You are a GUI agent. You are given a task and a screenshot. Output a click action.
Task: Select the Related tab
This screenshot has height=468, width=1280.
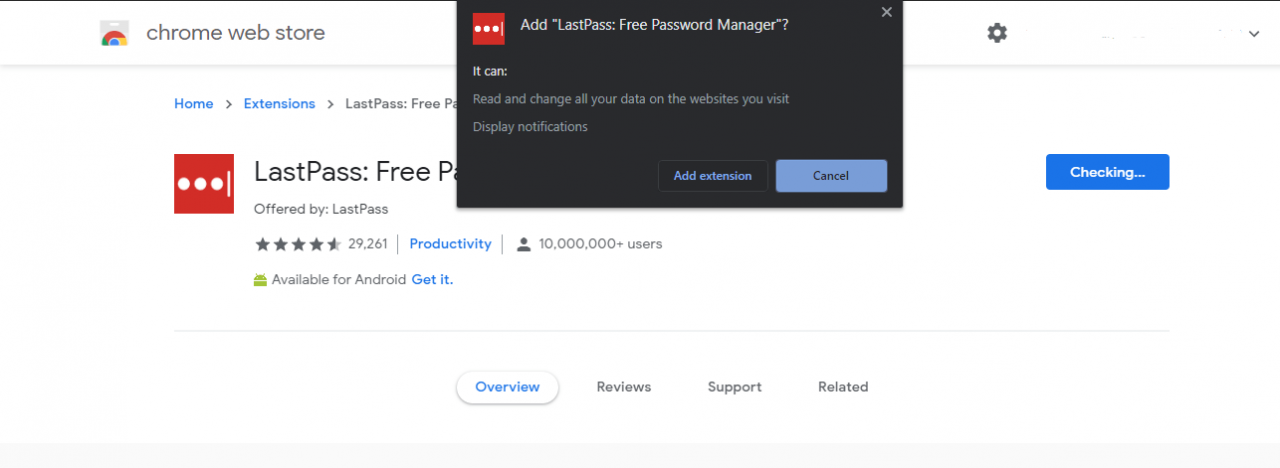click(x=843, y=387)
